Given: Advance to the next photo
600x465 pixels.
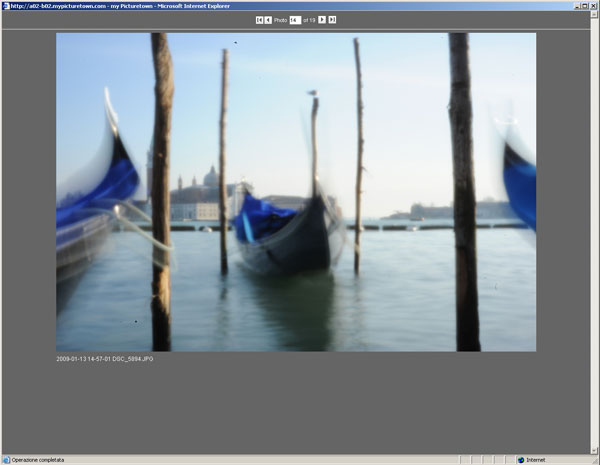Looking at the screenshot, I should point(322,20).
